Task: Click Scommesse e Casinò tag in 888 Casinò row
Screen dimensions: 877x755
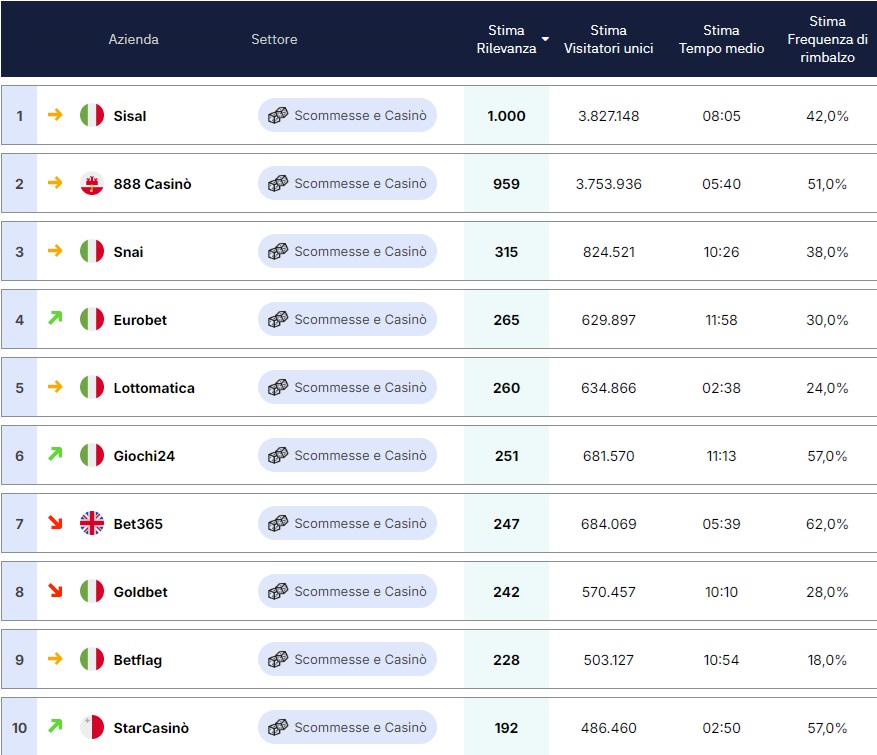Action: [347, 183]
